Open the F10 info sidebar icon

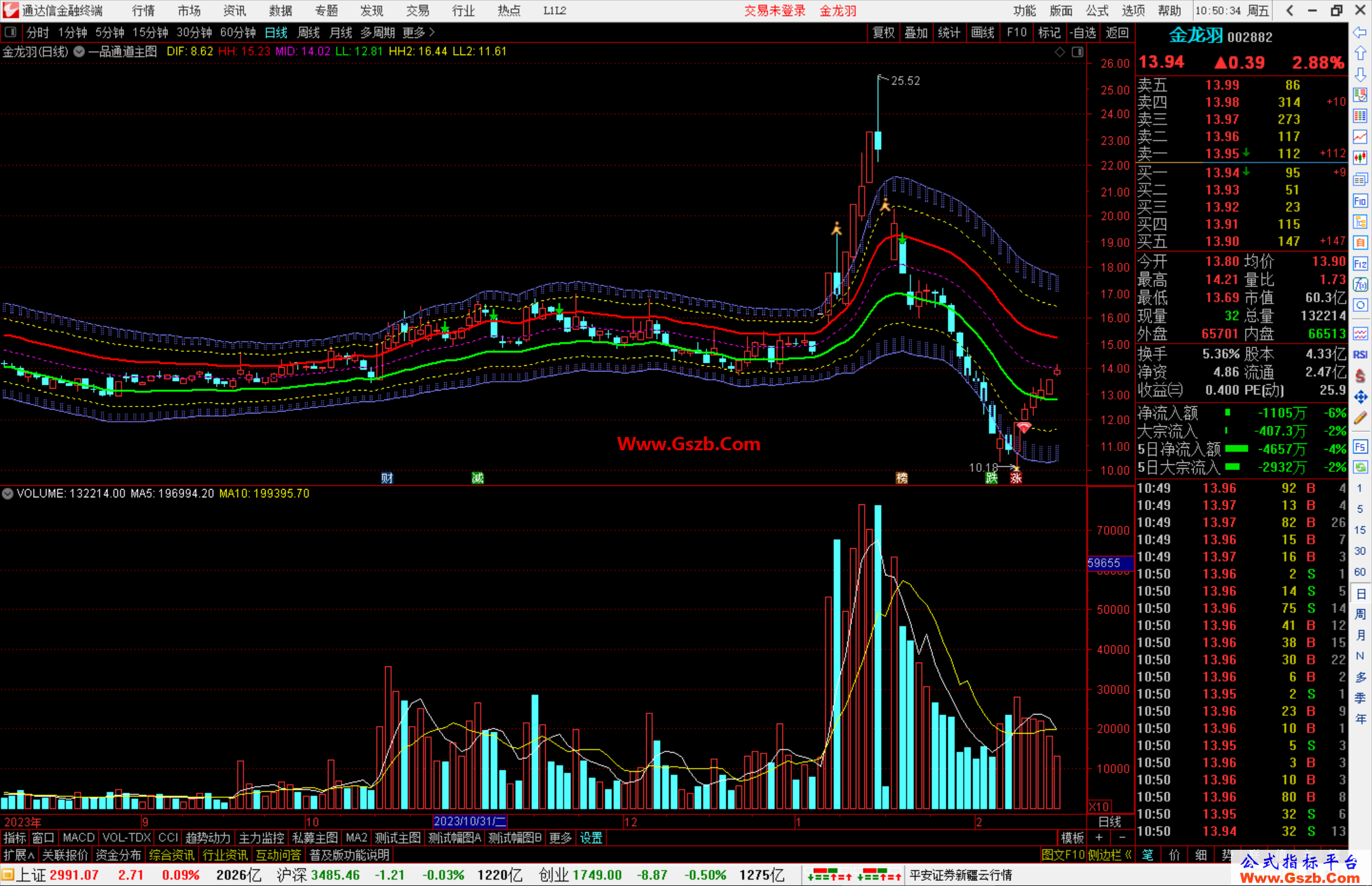(x=1360, y=201)
